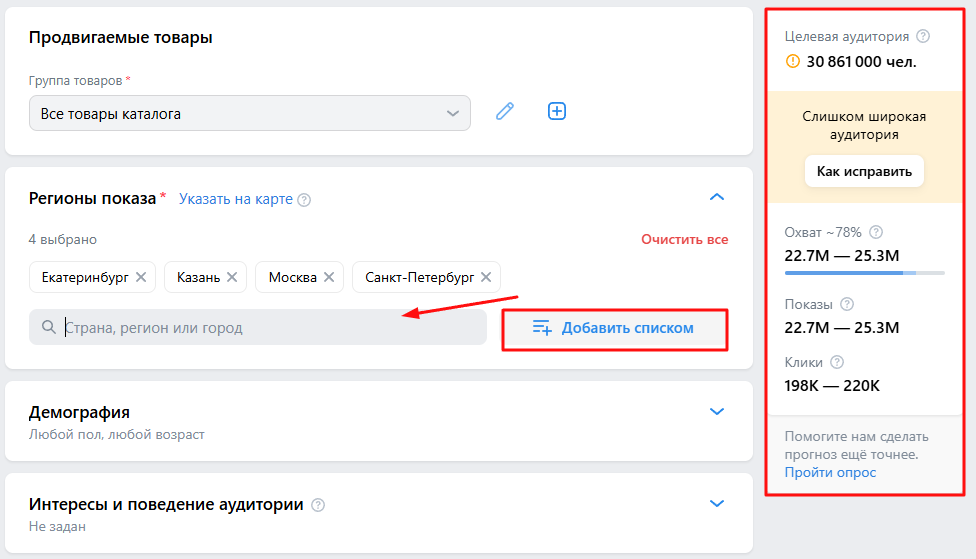Remove Екатеринбург region chip
Image resolution: width=976 pixels, height=559 pixels.
pyautogui.click(x=141, y=277)
